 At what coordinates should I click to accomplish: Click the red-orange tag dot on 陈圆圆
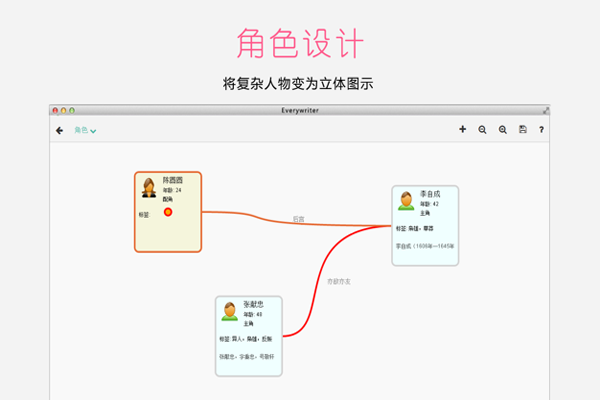point(168,212)
